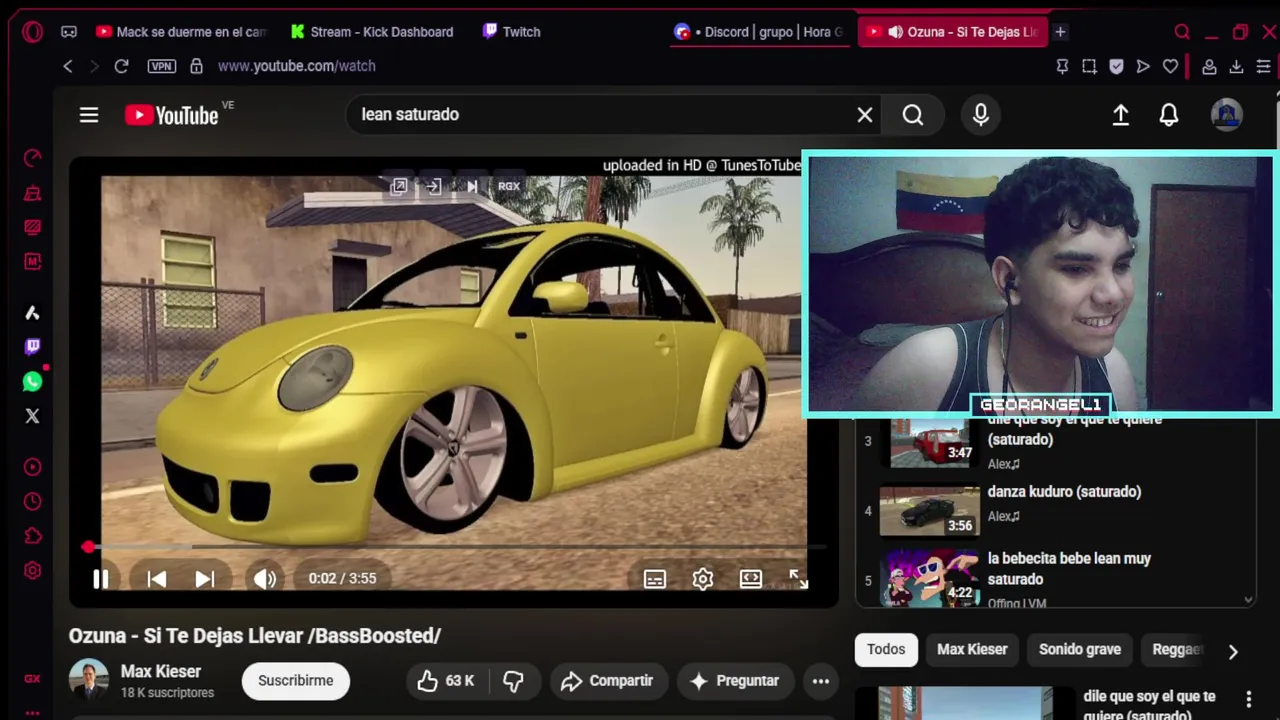Clear the YouTube search text
This screenshot has width=1280, height=720.
pyautogui.click(x=865, y=115)
